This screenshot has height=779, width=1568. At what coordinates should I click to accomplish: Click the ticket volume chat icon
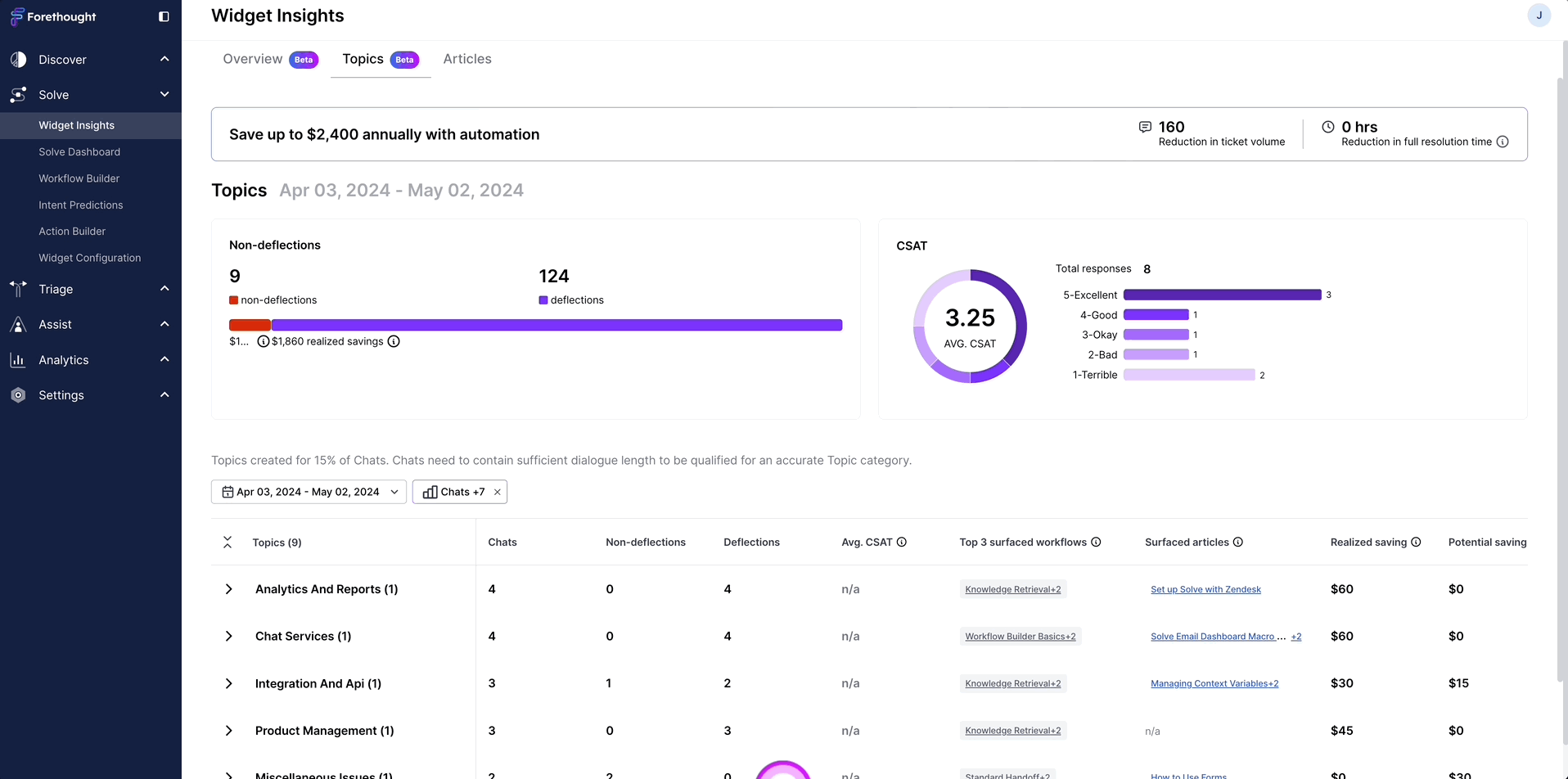(1145, 127)
